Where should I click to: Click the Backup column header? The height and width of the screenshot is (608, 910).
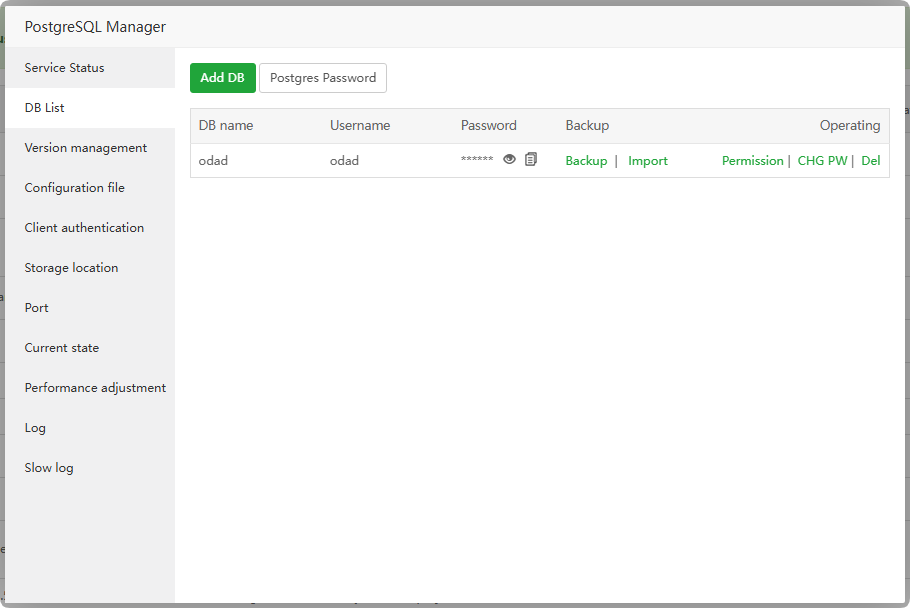(x=587, y=125)
